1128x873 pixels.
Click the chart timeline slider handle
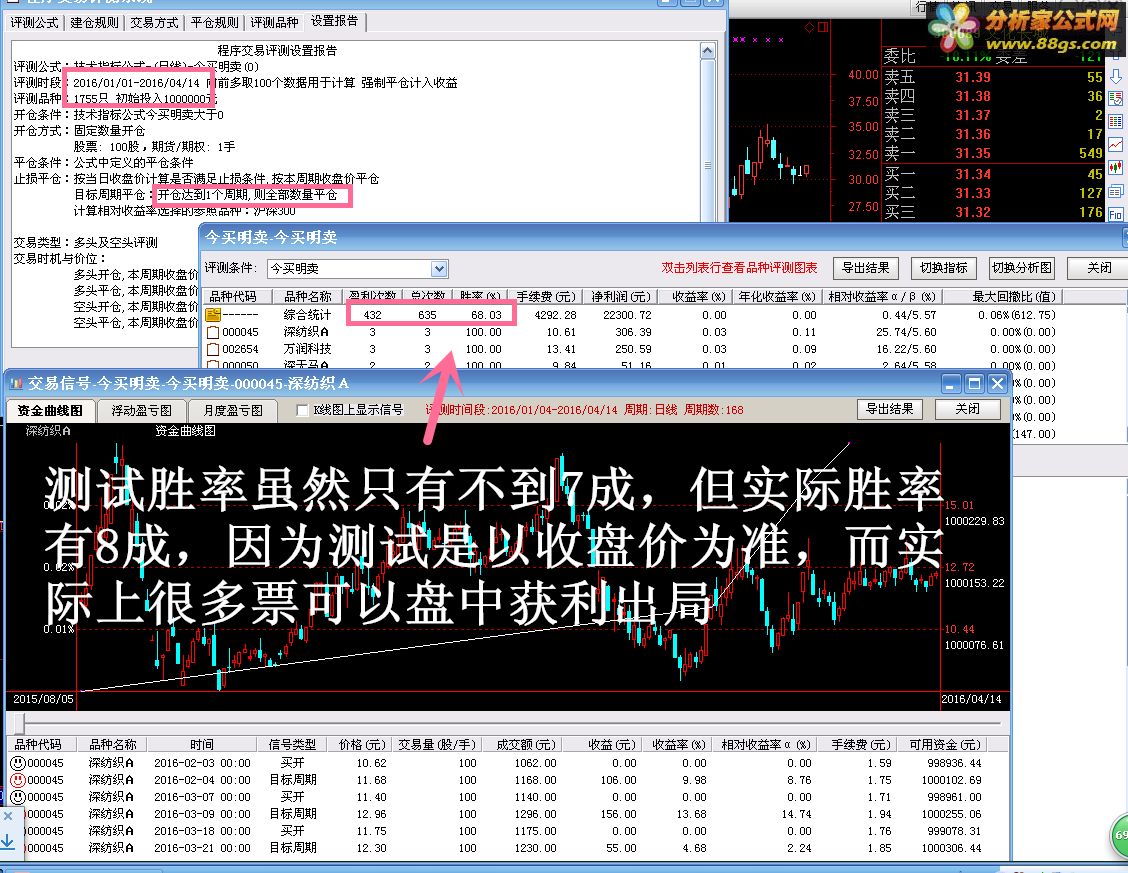19,723
